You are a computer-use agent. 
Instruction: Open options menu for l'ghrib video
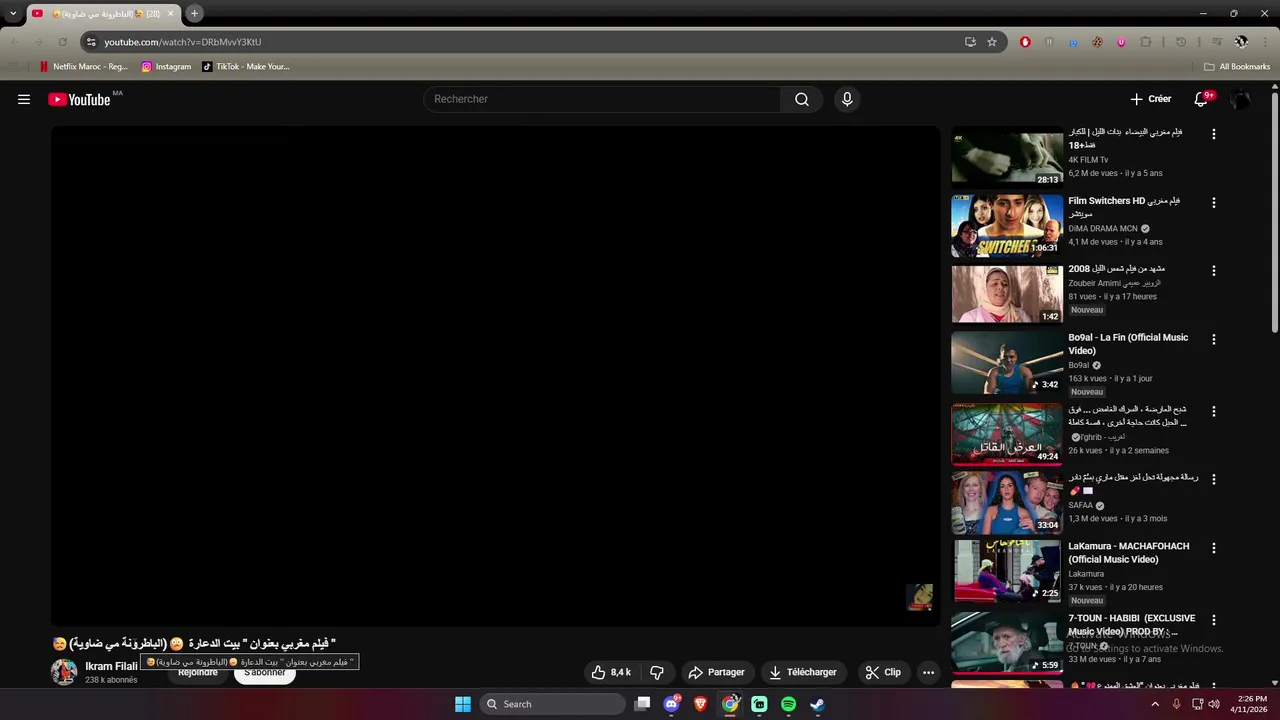(x=1214, y=411)
